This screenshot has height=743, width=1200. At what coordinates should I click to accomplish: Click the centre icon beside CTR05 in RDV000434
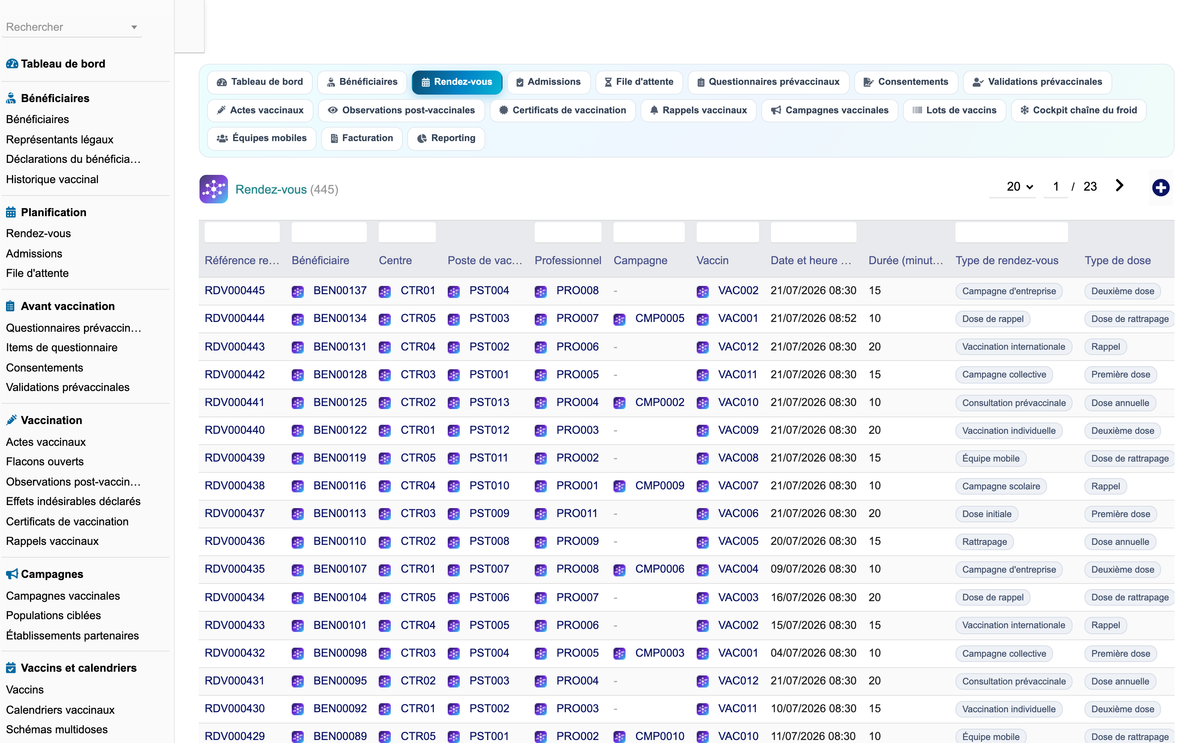pos(385,597)
